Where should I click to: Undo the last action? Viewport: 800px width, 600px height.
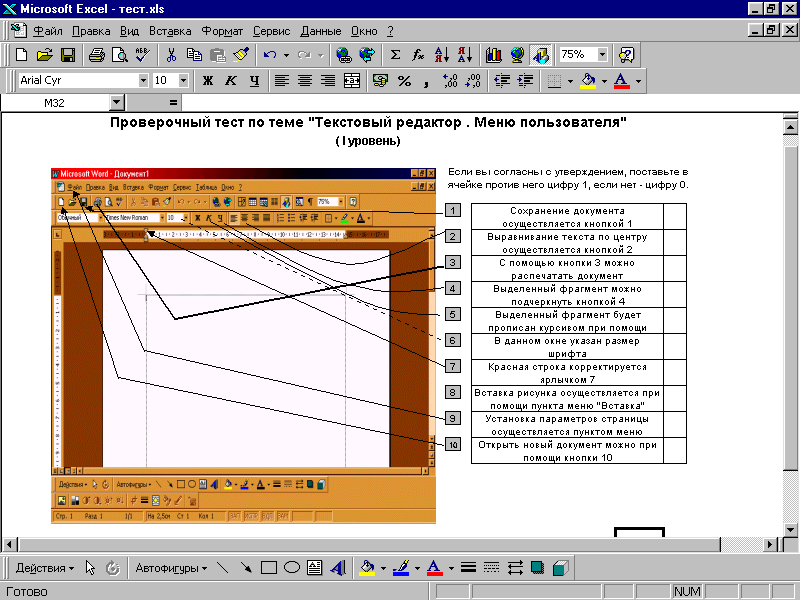point(269,55)
